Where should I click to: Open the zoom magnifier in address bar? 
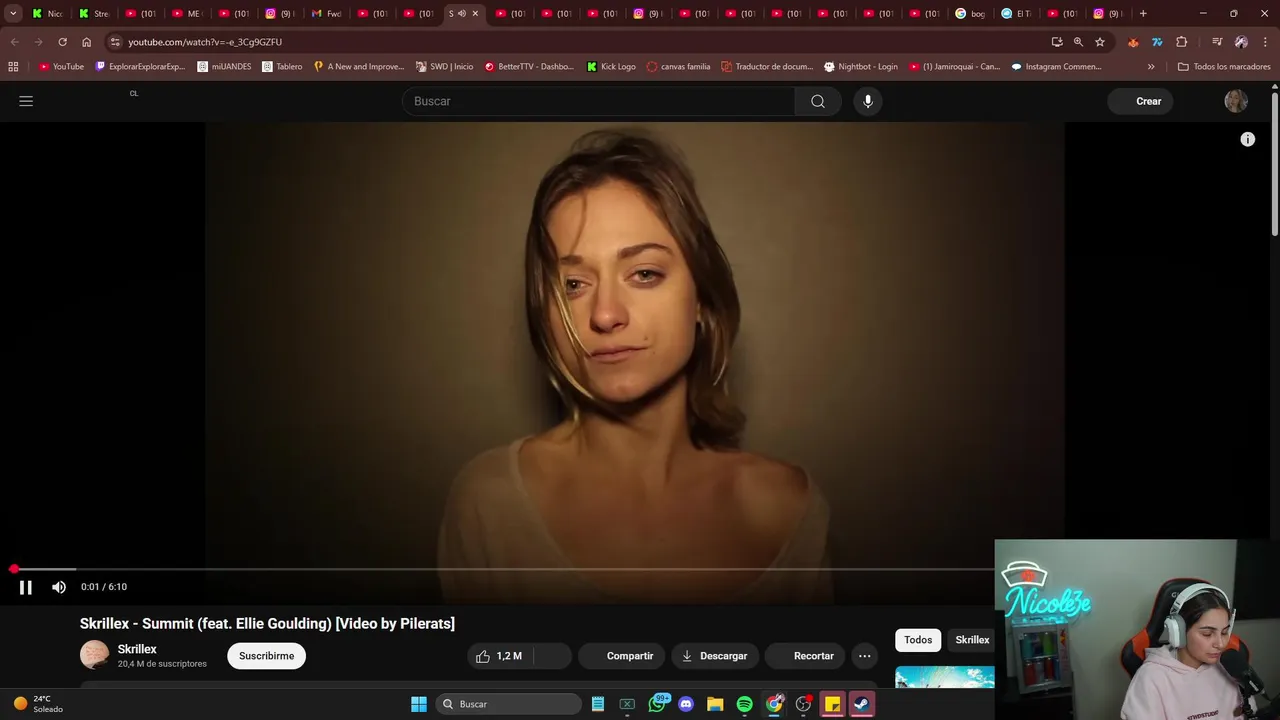[x=1078, y=42]
